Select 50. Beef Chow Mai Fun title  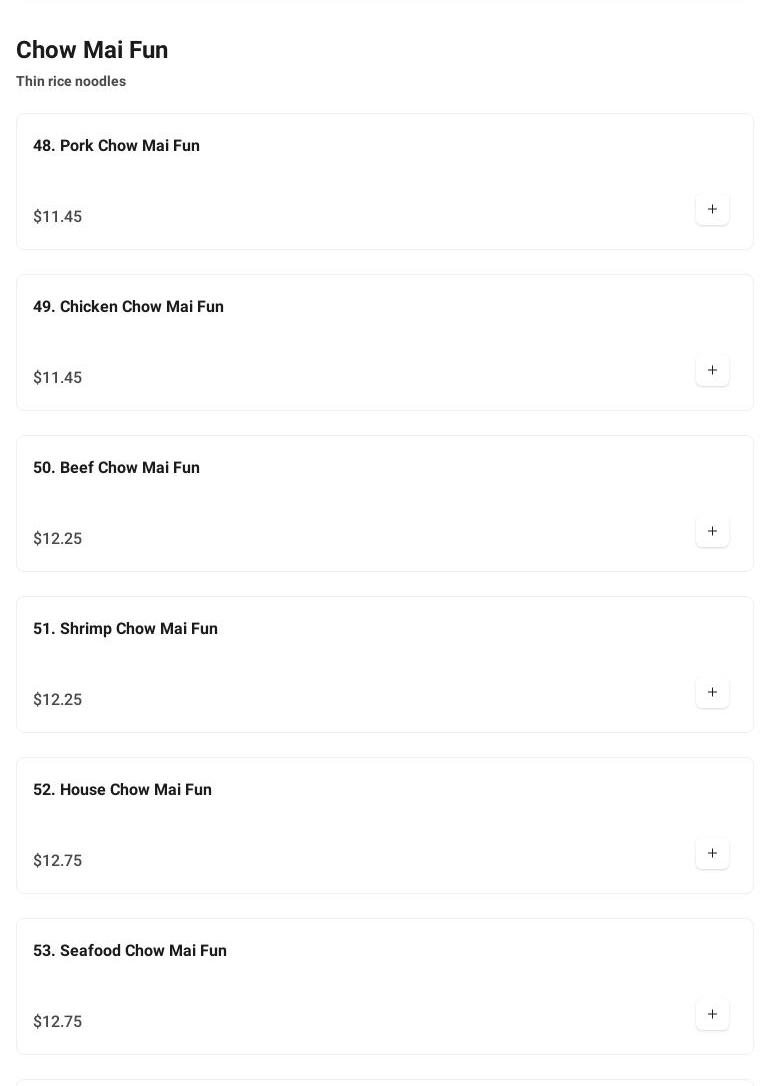coord(116,468)
